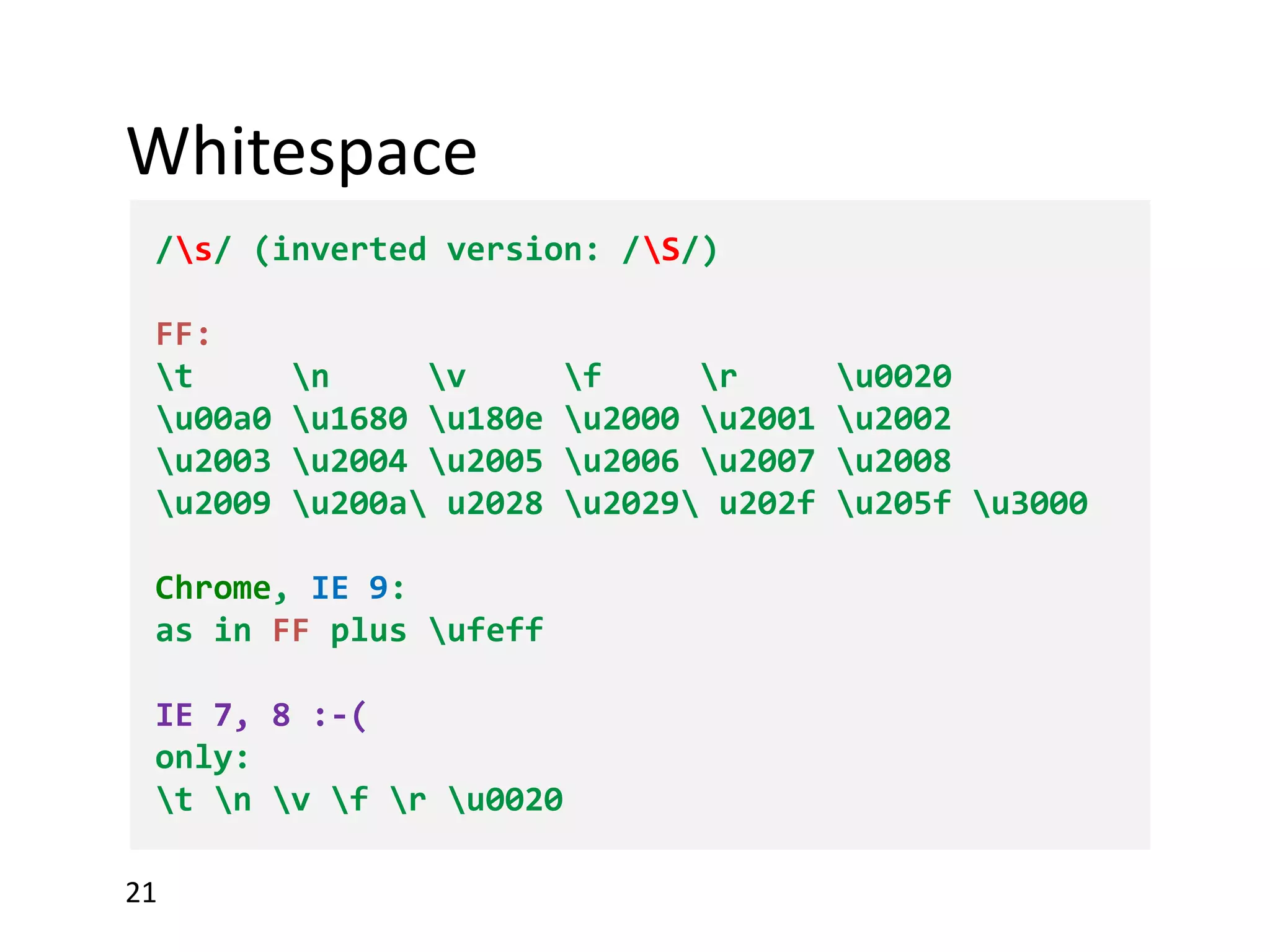Click the 'FF:' heading
Image resolution: width=1270 pixels, height=952 pixels.
[184, 335]
